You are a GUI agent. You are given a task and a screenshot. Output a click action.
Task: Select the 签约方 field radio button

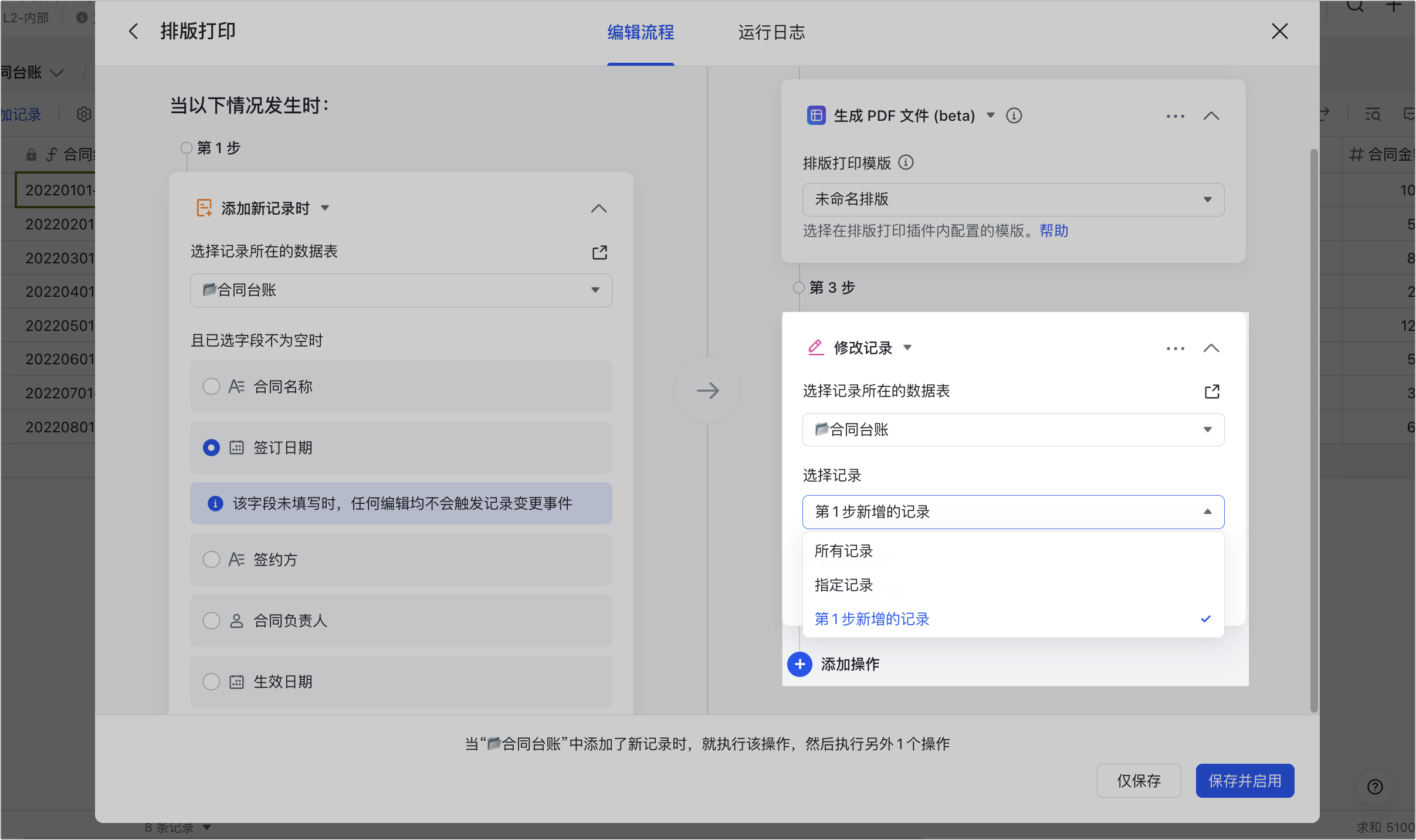[x=211, y=560]
